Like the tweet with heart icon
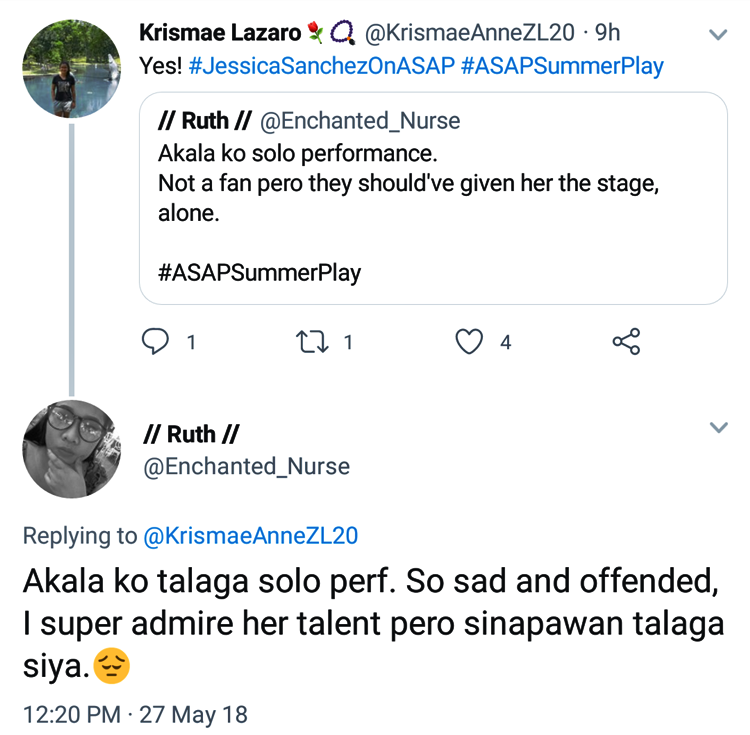750x735 pixels. point(469,342)
